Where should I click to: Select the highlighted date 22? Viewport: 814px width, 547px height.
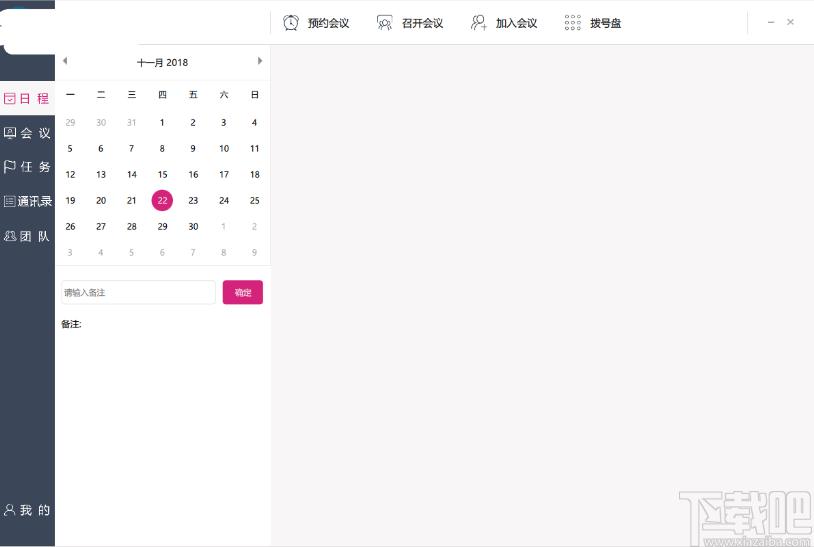point(162,200)
